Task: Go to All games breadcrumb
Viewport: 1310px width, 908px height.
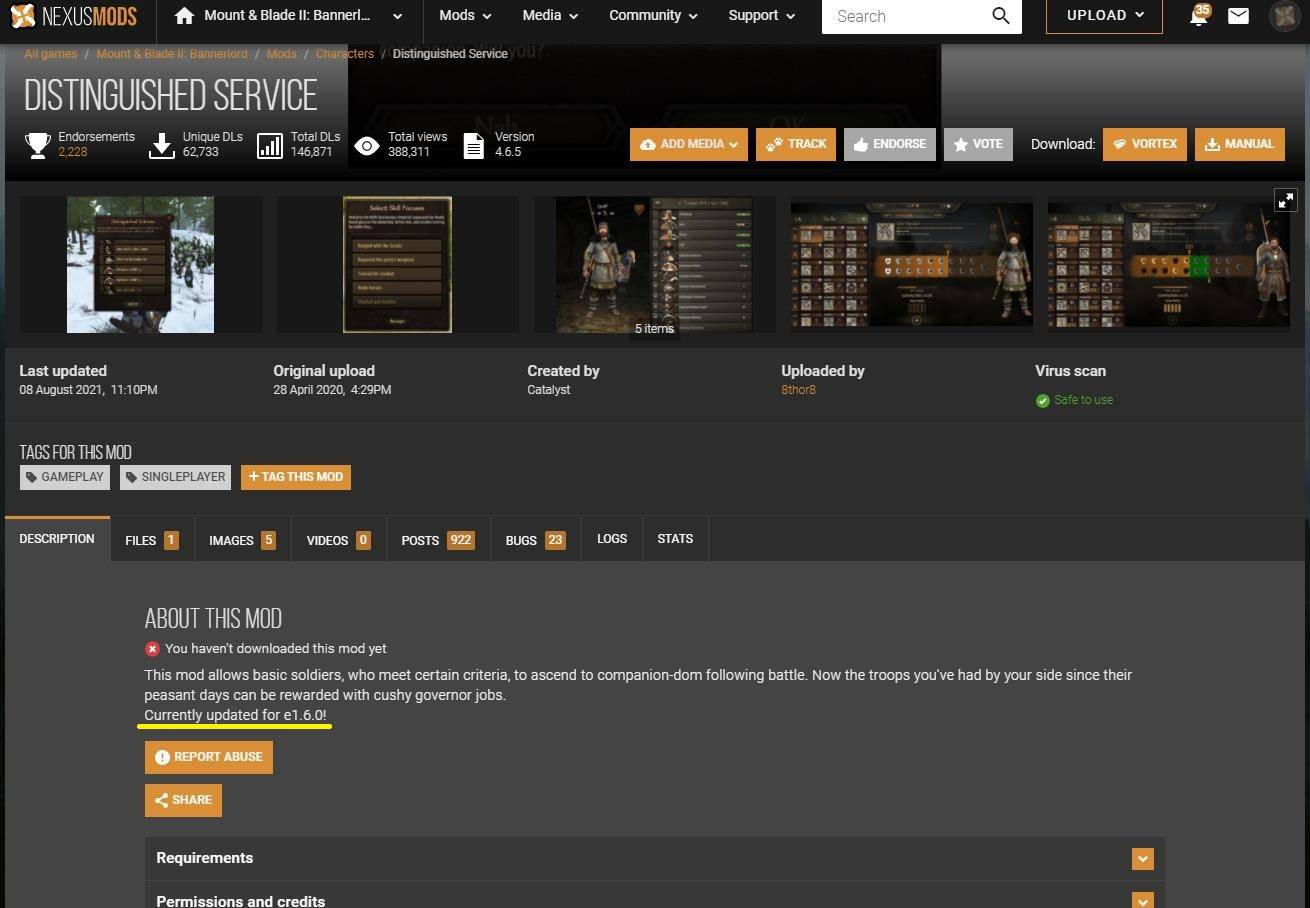Action: coord(51,54)
